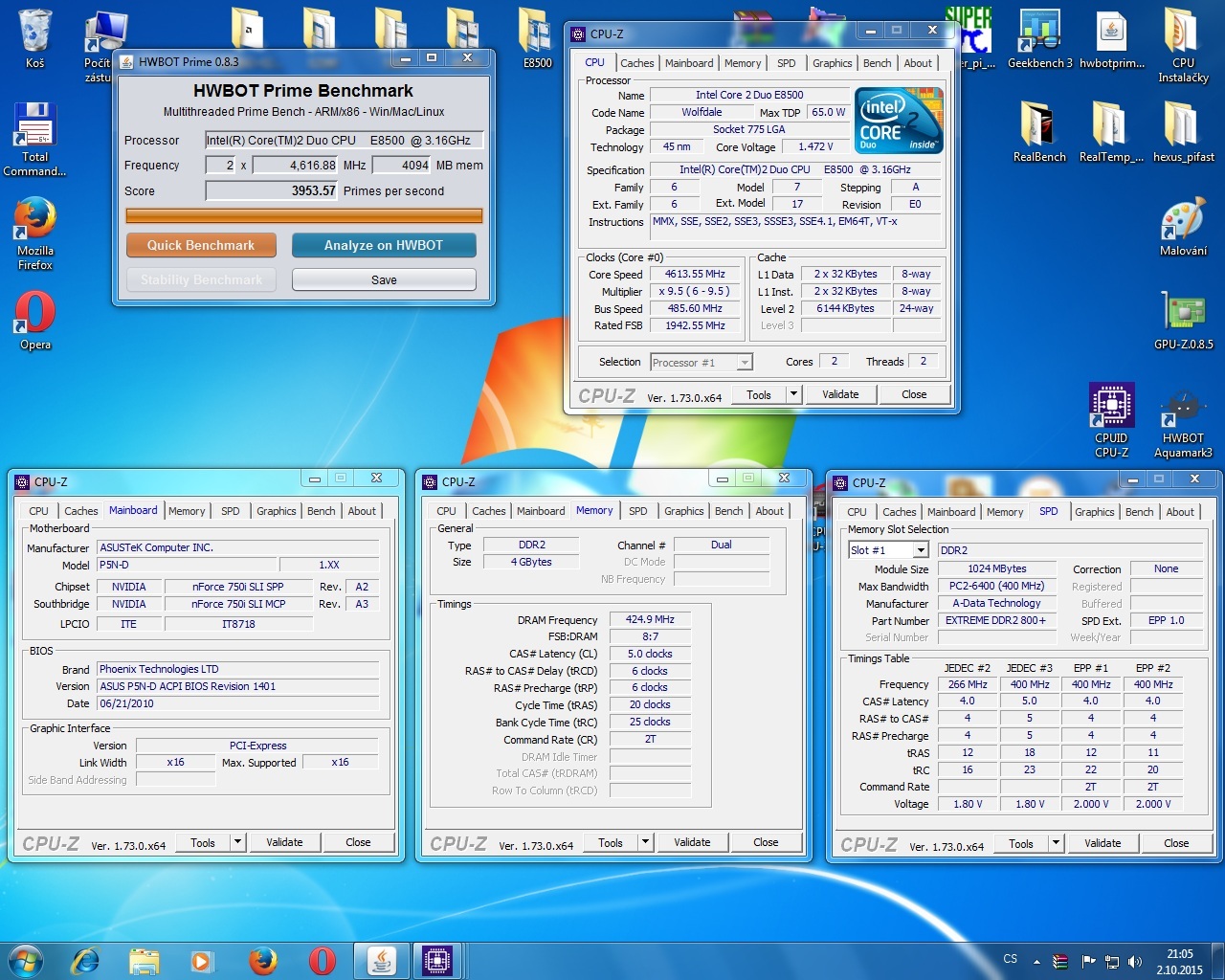Launch Malování paint shortcut
The image size is (1225, 980).
click(x=1183, y=226)
